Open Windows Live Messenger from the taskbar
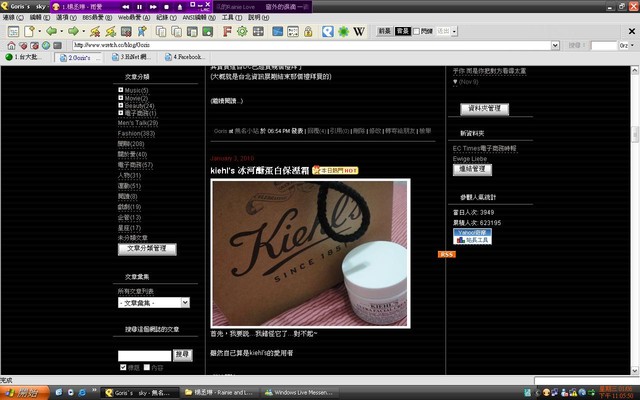 (x=299, y=393)
